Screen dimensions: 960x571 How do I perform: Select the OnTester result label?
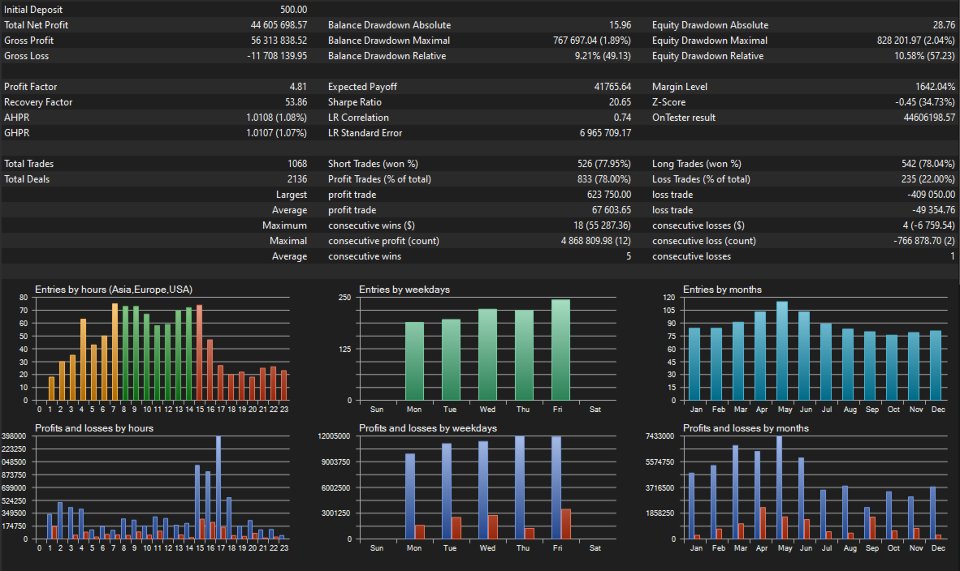pyautogui.click(x=684, y=118)
